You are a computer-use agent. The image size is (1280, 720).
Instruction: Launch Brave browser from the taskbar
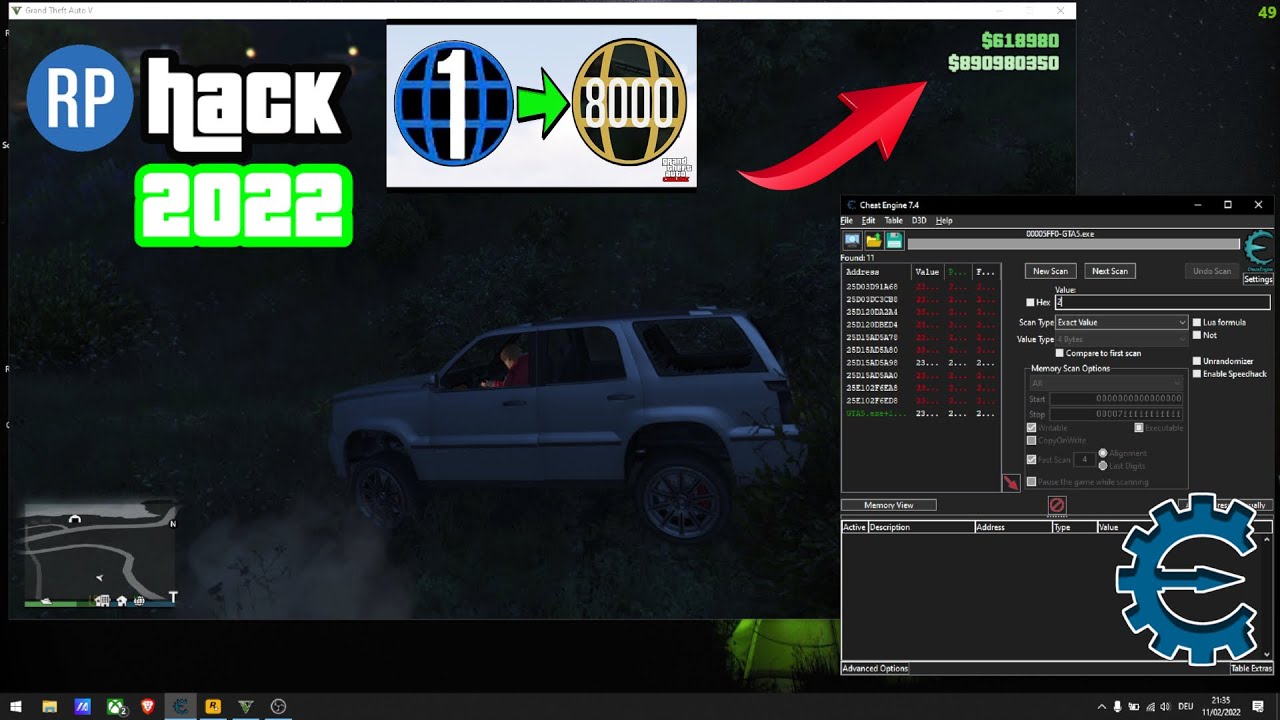click(x=148, y=707)
